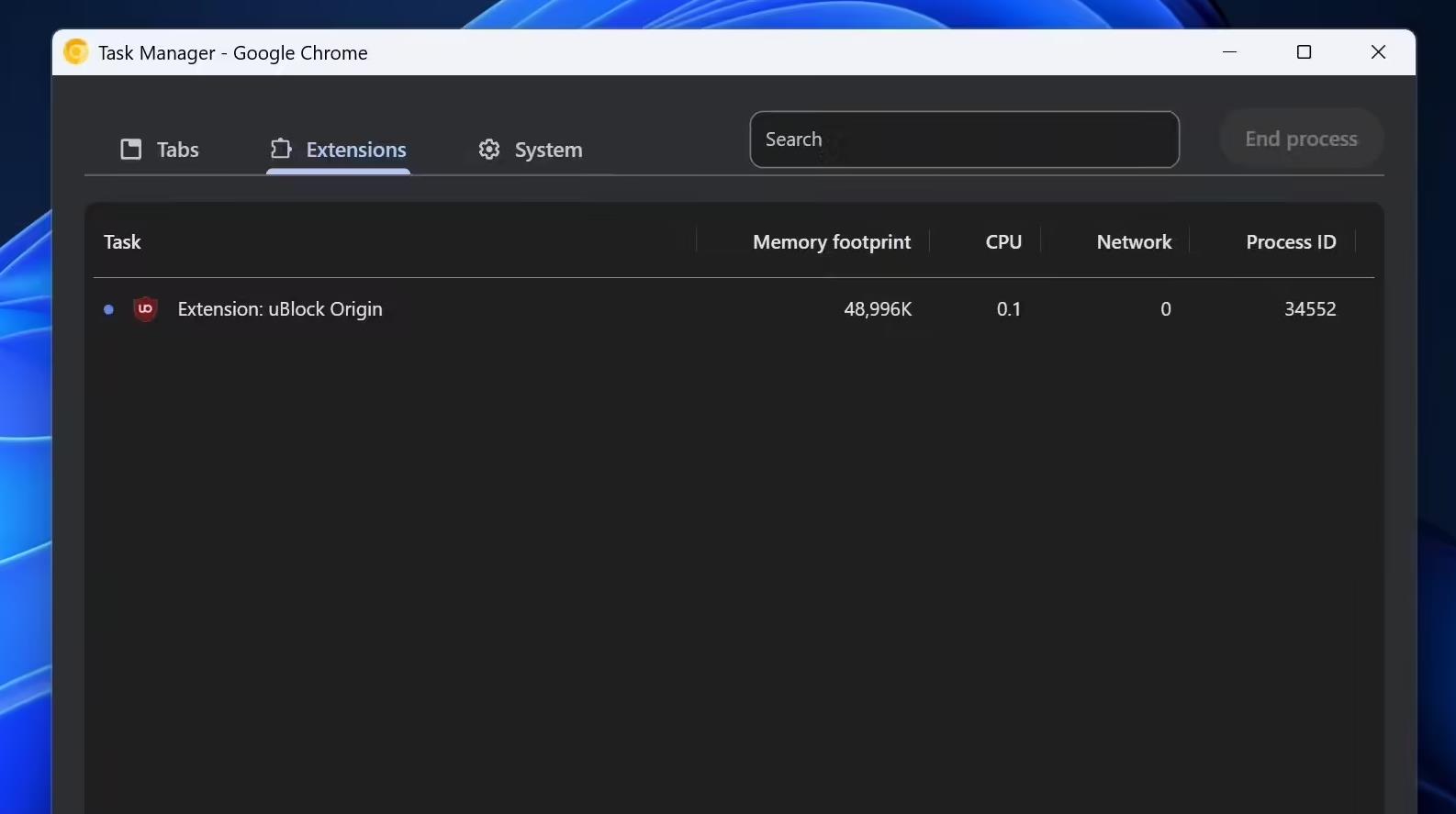Screen dimensions: 1456x814
Task: Close the Task Manager window
Action: pos(1378,52)
